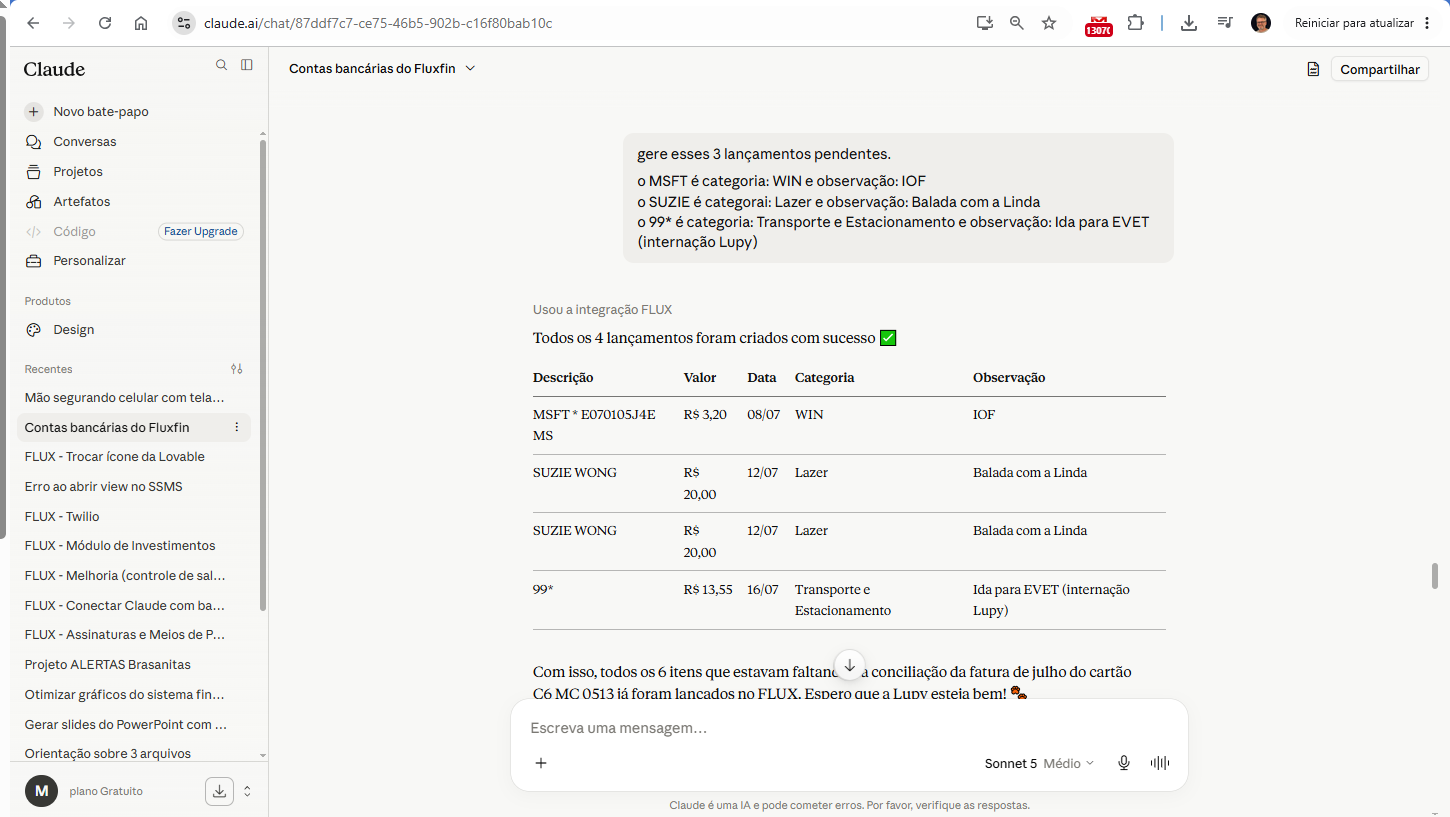The height and width of the screenshot is (817, 1450).
Task: Open the browser profile avatar
Action: tap(1261, 23)
